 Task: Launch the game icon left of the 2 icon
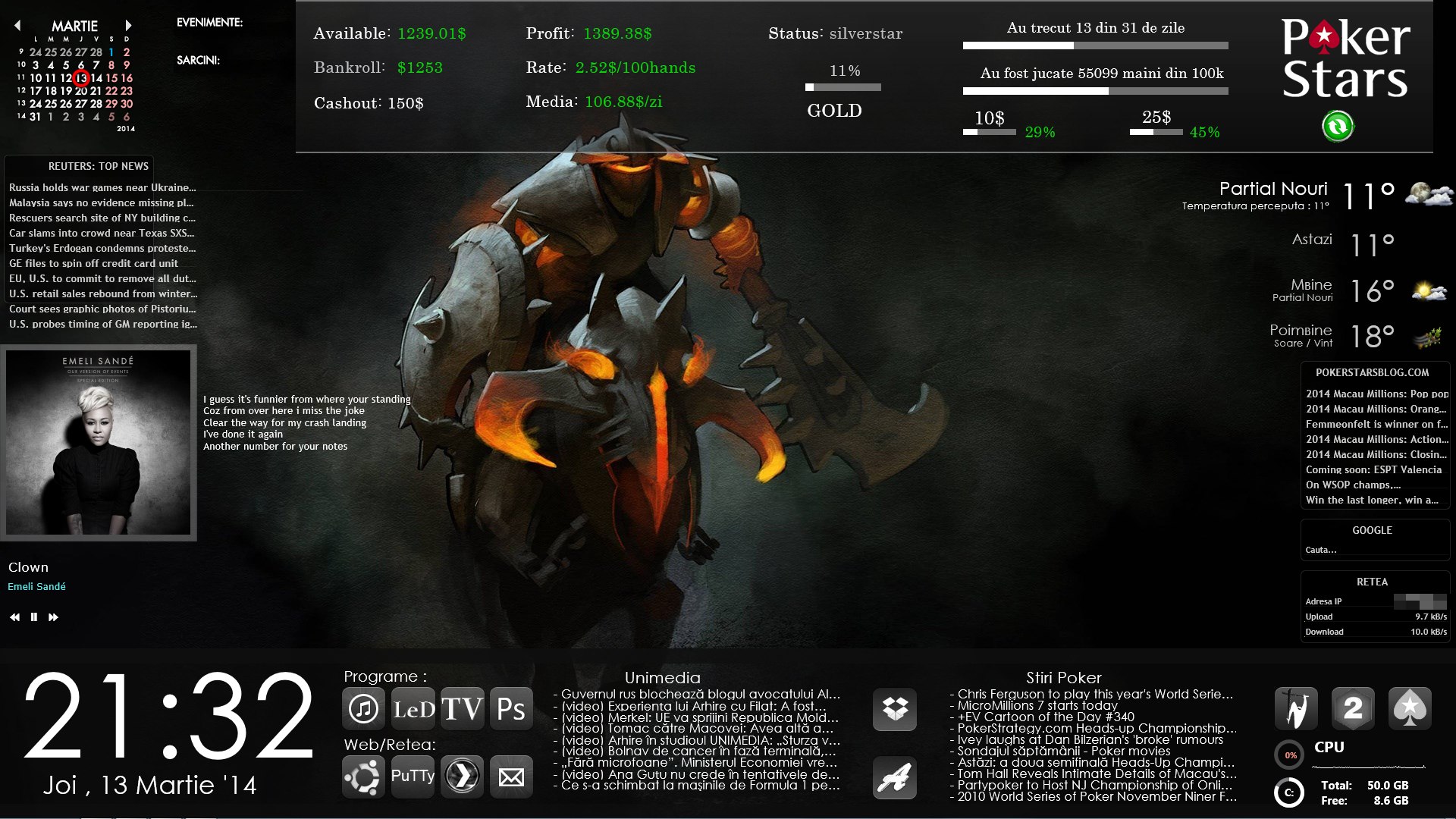(1296, 709)
